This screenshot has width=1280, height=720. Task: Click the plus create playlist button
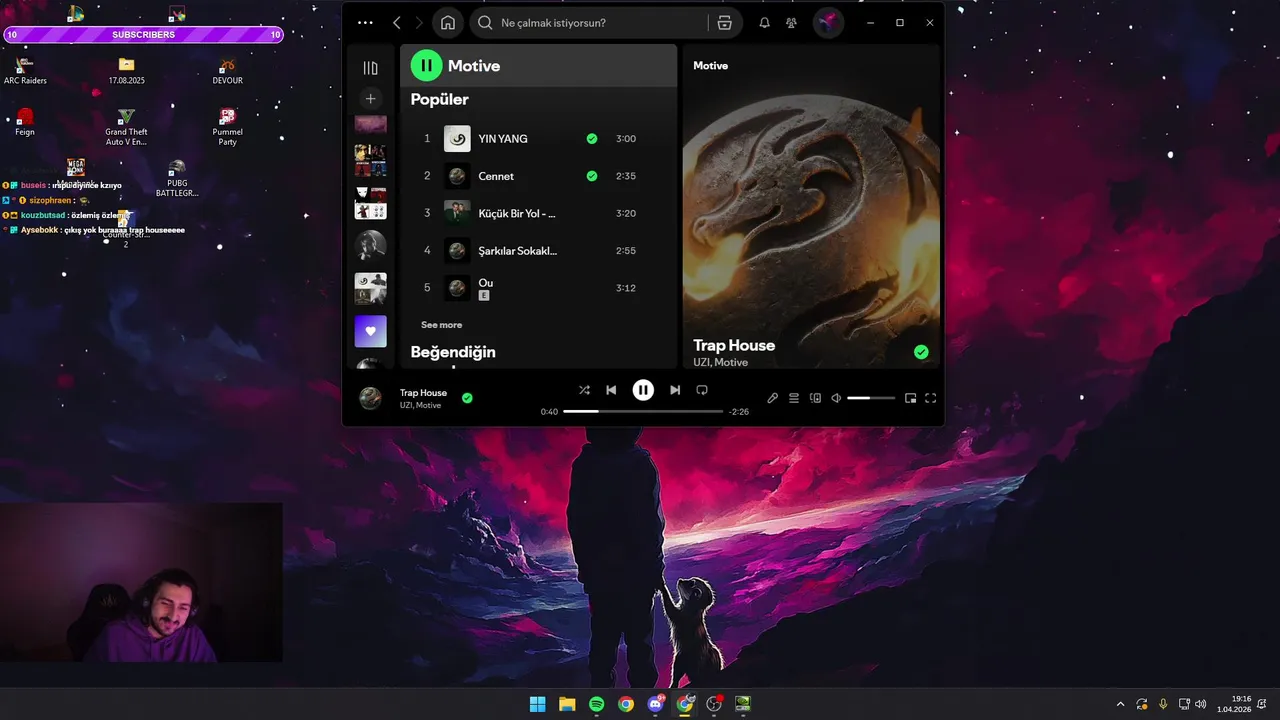(370, 98)
